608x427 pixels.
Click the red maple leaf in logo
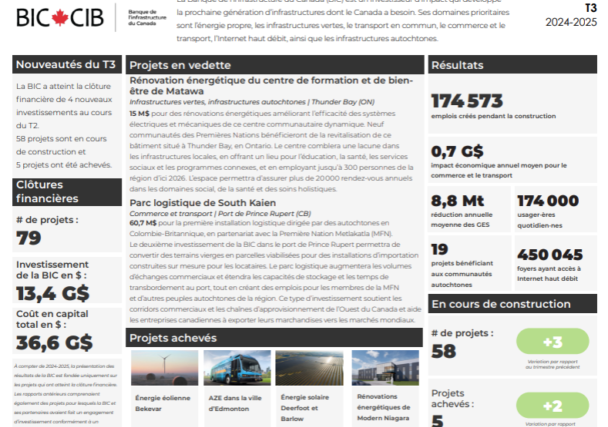pyautogui.click(x=60, y=17)
